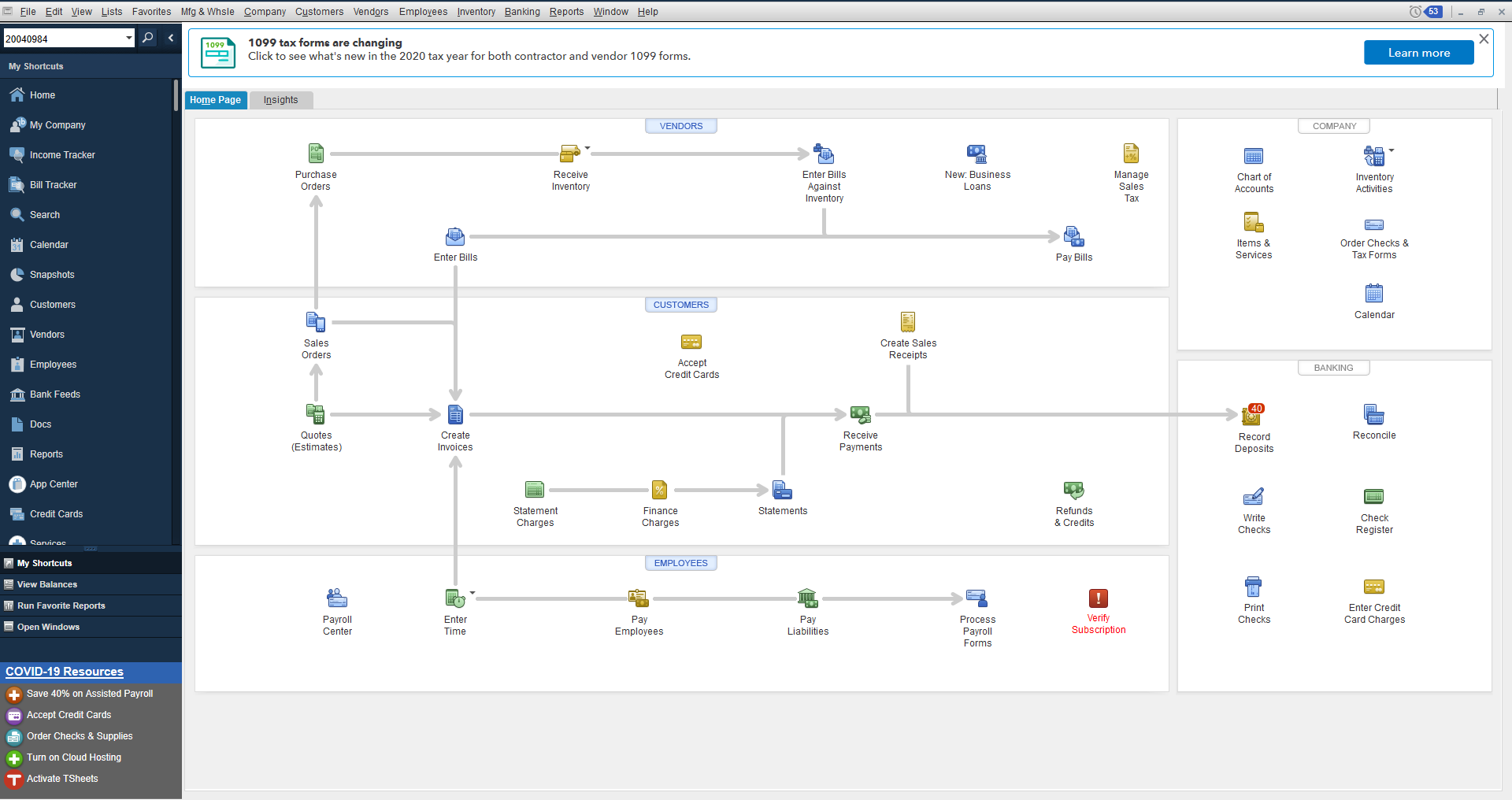Open the Enter Time dropdown arrow
Image resolution: width=1512 pixels, height=800 pixels.
click(x=472, y=592)
